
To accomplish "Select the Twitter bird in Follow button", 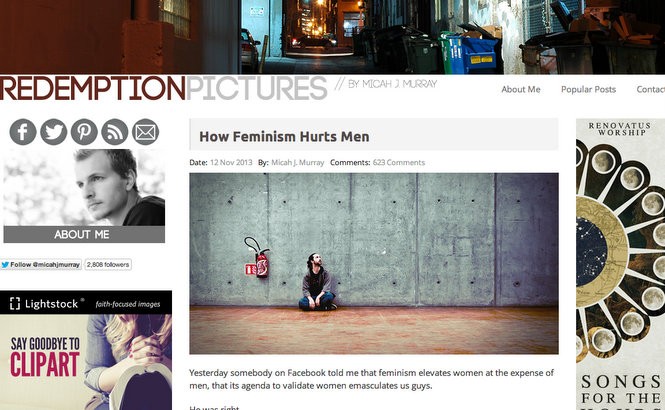I will [5, 265].
